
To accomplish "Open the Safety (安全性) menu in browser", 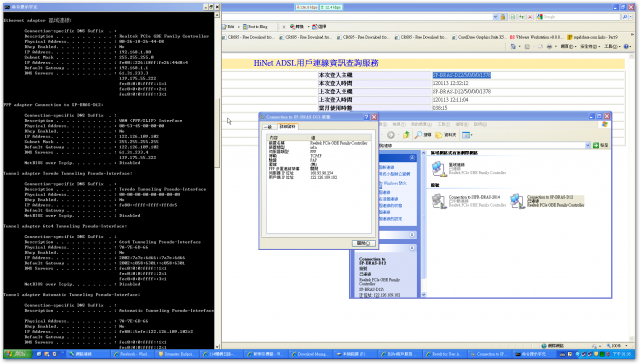I will (589, 47).
